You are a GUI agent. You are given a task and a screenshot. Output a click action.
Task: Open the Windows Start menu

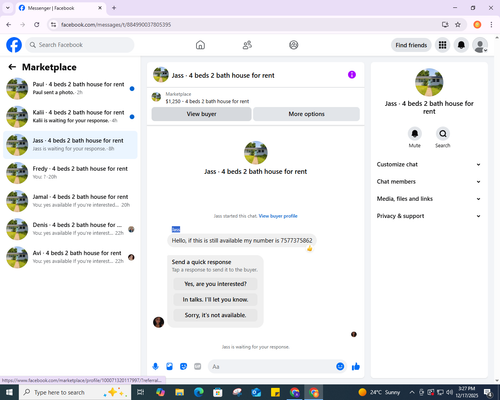point(9,392)
